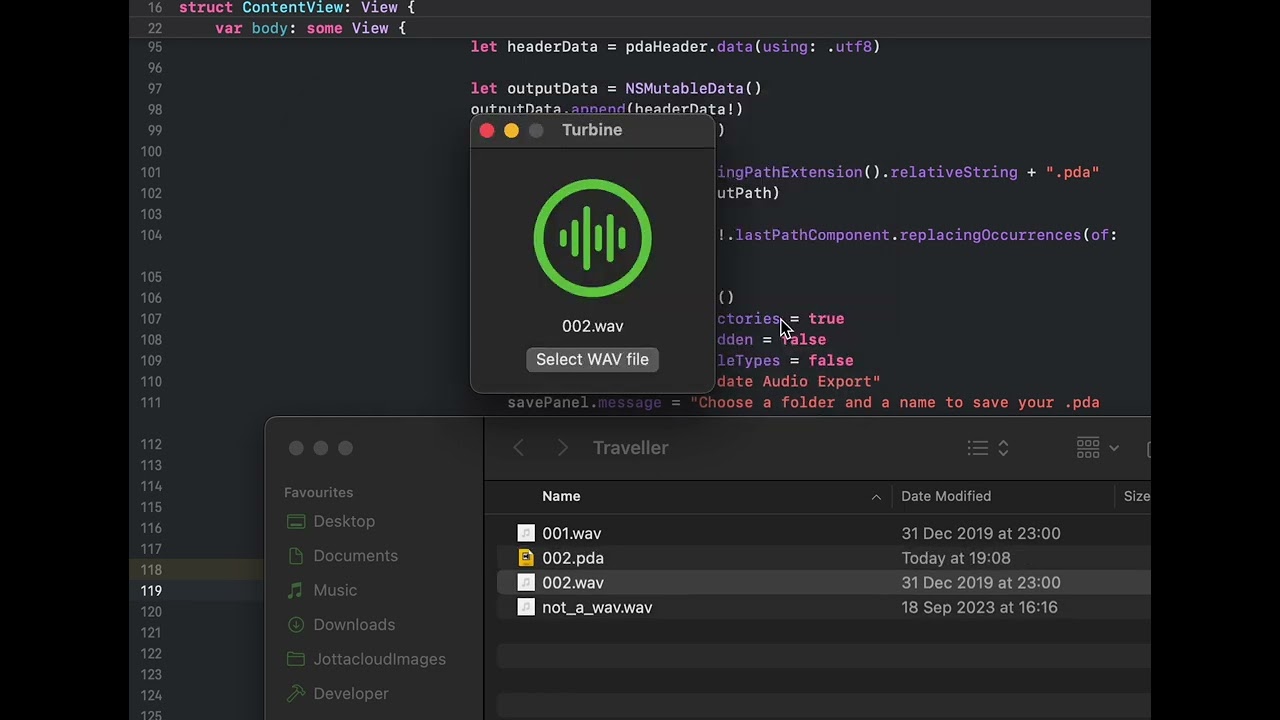Screen dimensions: 1280x720
Task: Click the Turbine window title
Action: [x=592, y=130]
